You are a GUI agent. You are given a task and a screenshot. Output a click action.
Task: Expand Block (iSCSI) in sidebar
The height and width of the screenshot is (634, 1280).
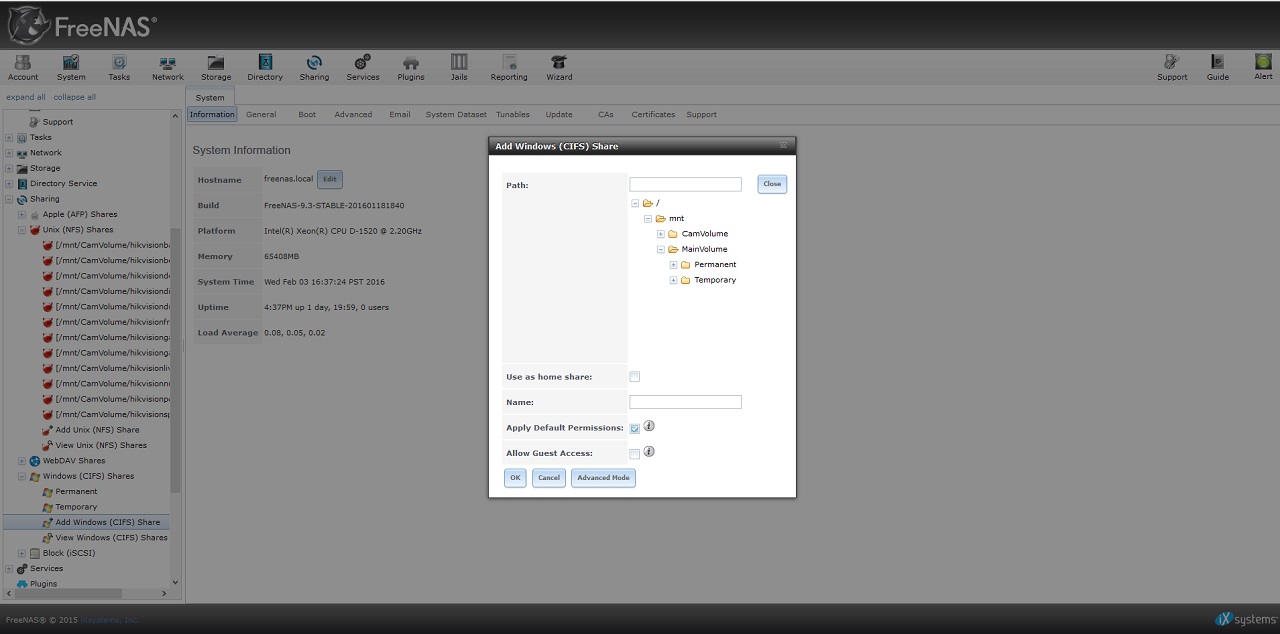22,553
